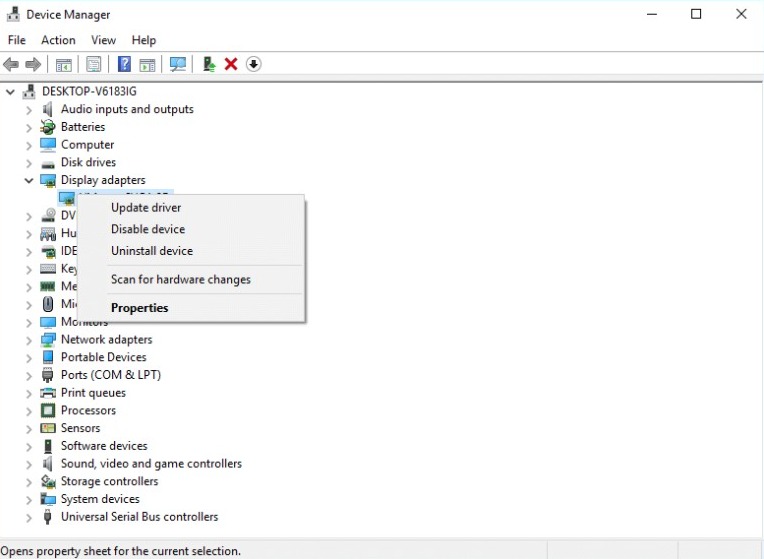Open the View menu in menu bar
Image resolution: width=764 pixels, height=559 pixels.
104,40
